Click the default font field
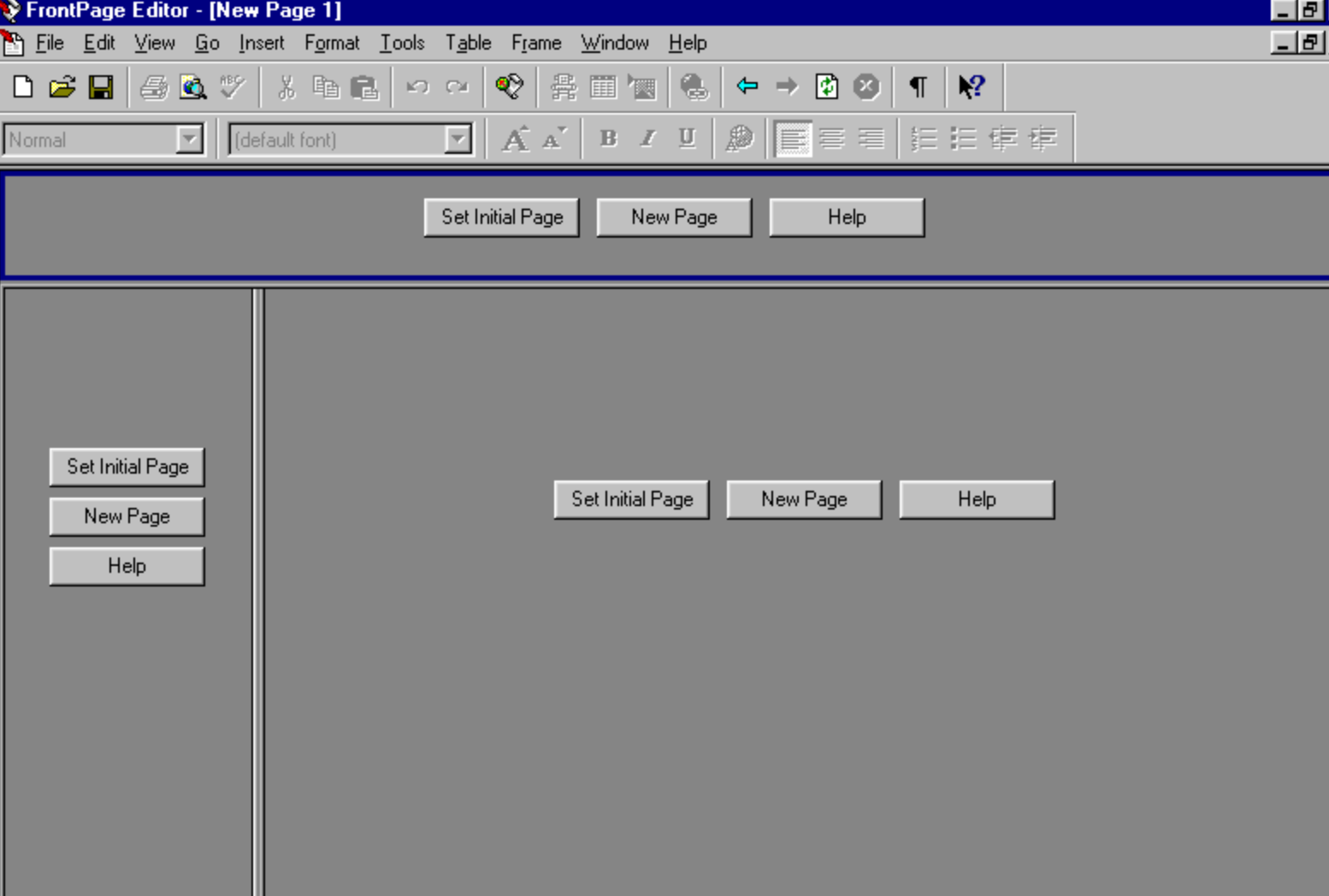 point(339,139)
